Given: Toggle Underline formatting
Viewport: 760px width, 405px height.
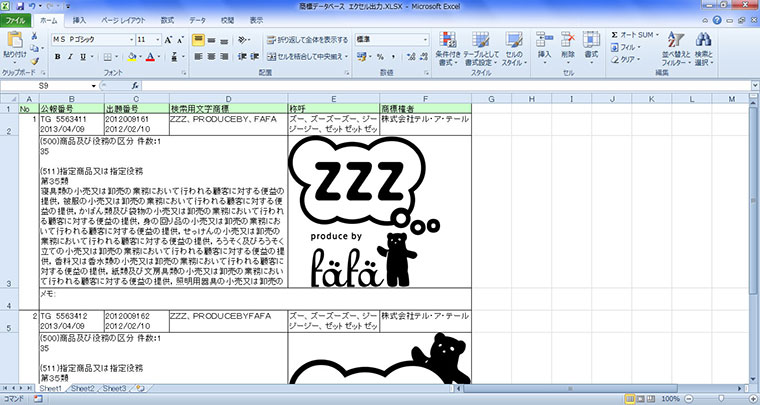Looking at the screenshot, I should (83, 57).
